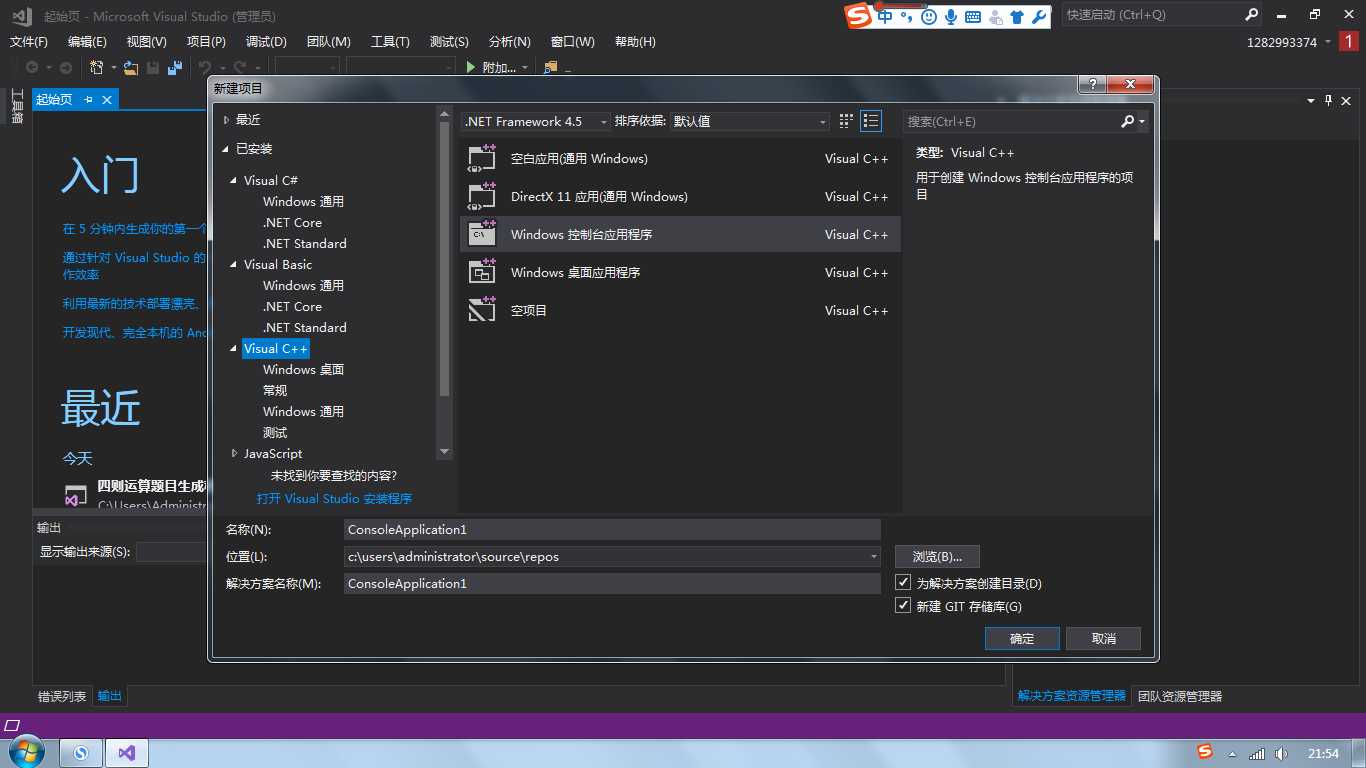Open the 视图(V) menu
The height and width of the screenshot is (768, 1366).
click(x=146, y=42)
